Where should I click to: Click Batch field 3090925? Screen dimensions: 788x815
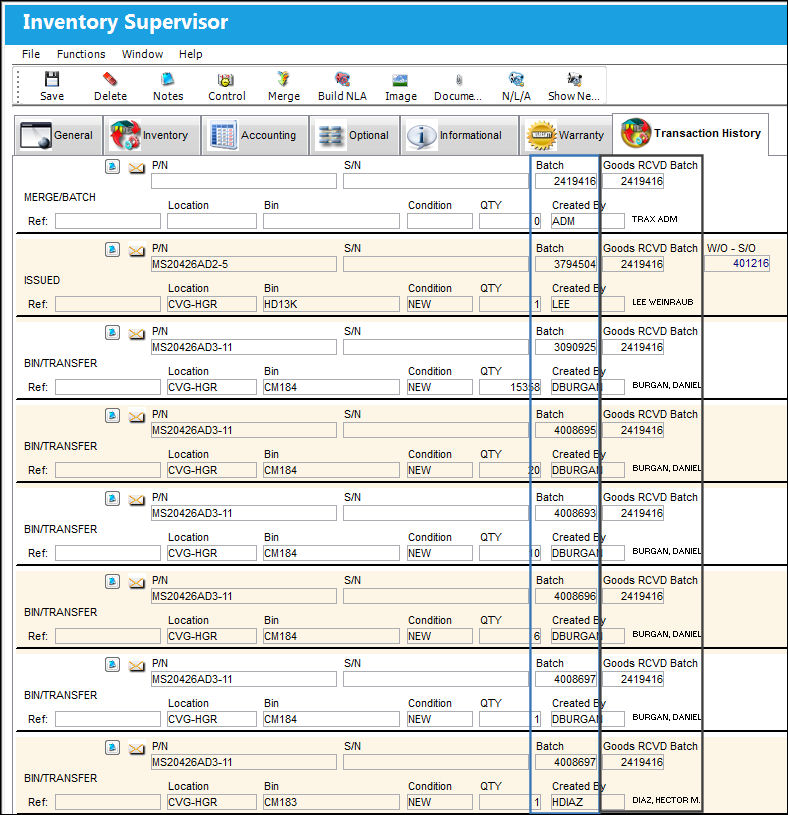point(566,347)
